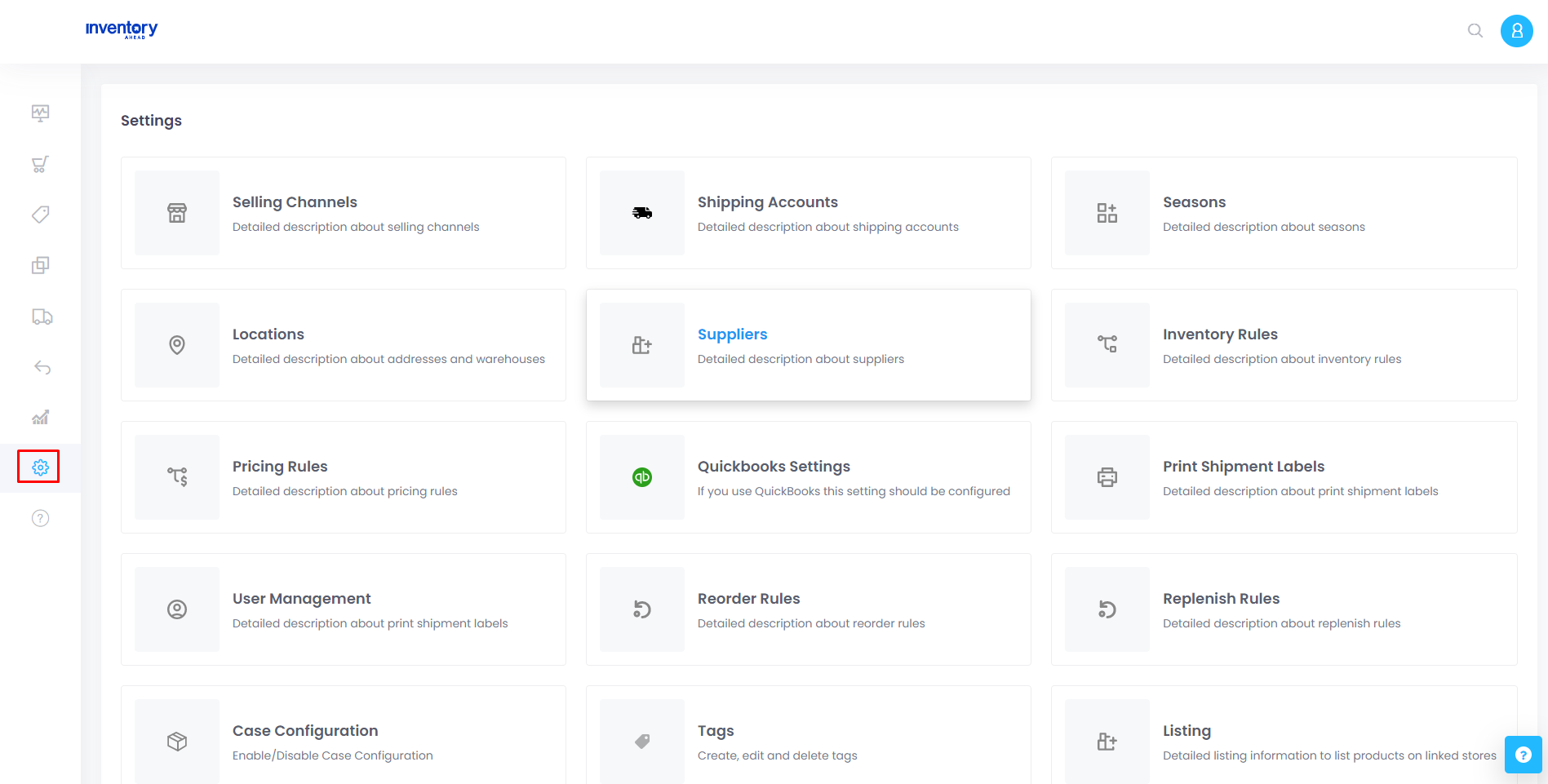Open the analytics chart sidebar icon
Screen dimensions: 1548x784
pyautogui.click(x=40, y=417)
